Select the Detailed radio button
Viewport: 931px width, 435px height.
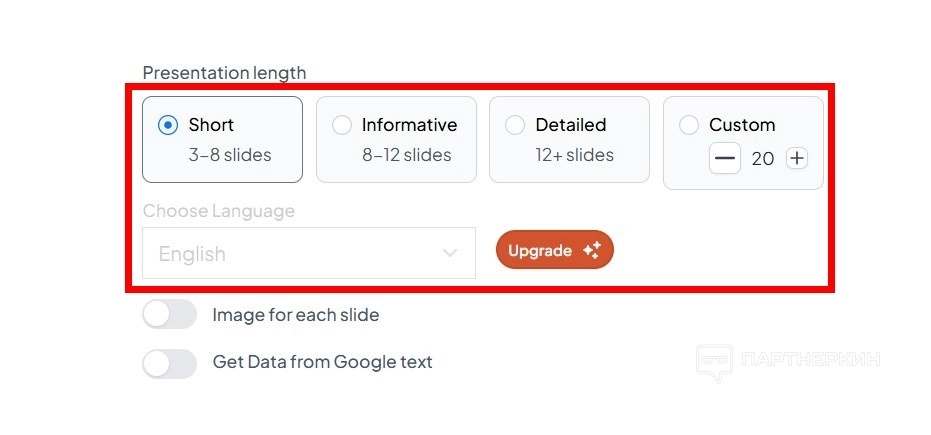pos(515,125)
